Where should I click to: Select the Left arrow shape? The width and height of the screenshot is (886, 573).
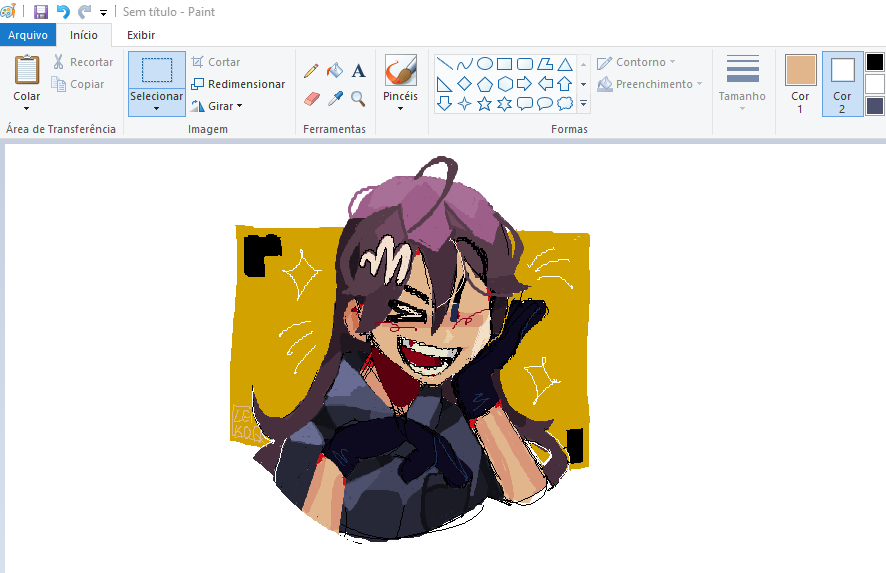tap(545, 84)
